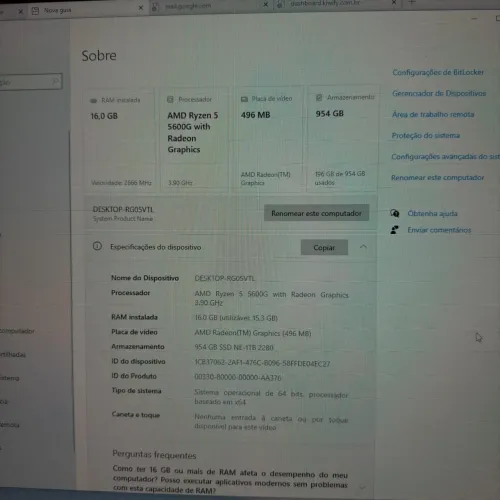This screenshot has height=500, width=500.
Task: Click the Enviar comentários person icon
Action: point(395,230)
